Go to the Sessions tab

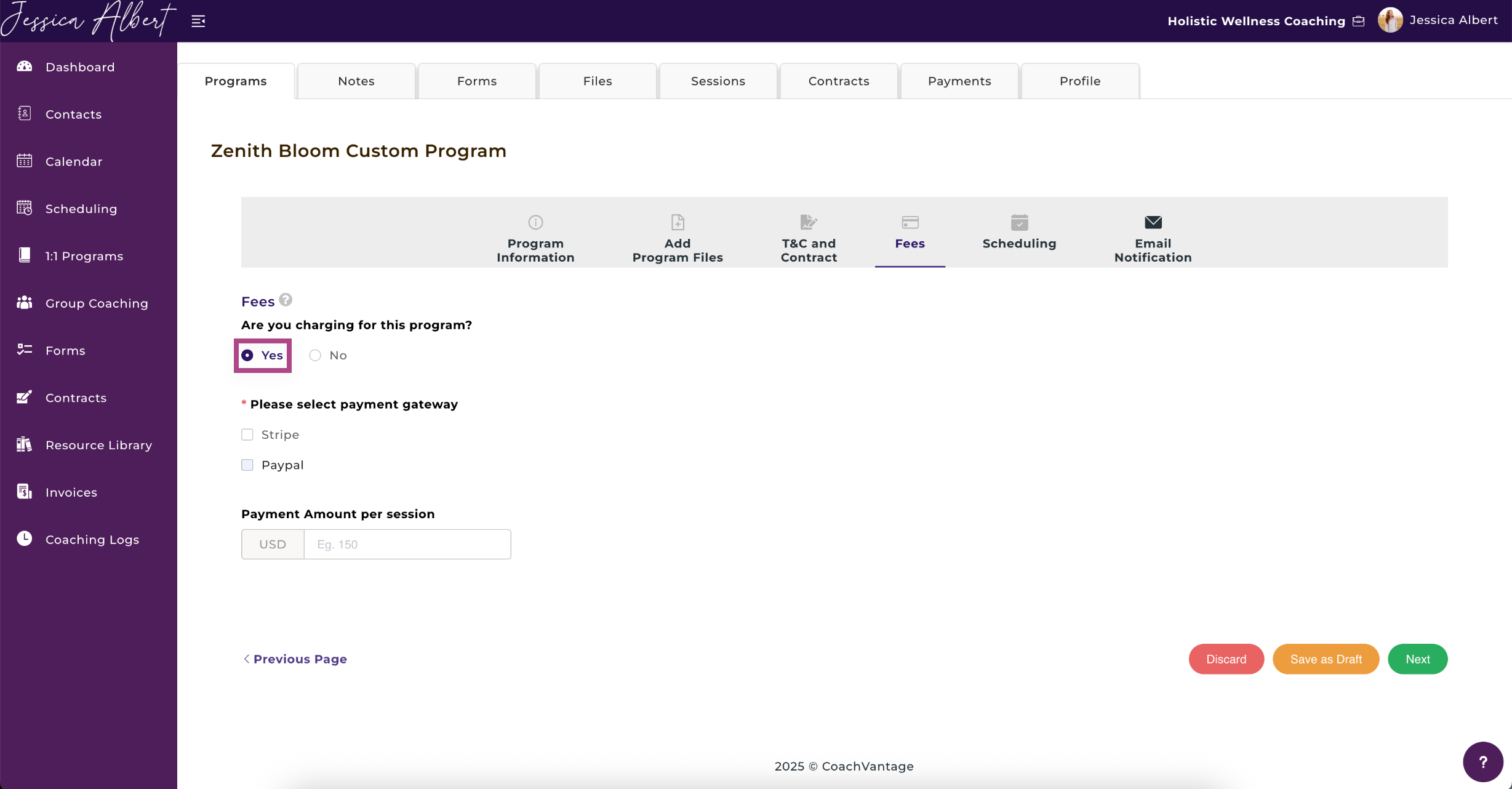pos(718,81)
